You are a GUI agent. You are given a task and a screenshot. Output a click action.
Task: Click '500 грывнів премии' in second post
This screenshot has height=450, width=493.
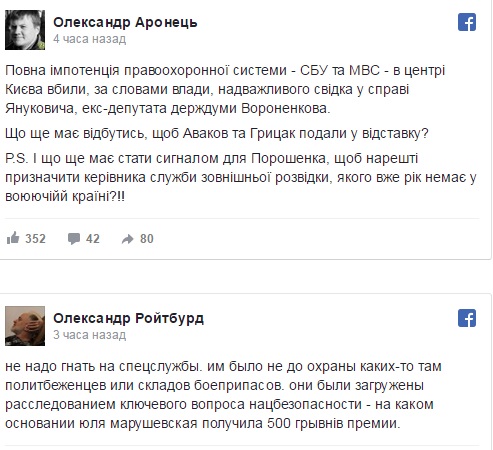(333, 423)
